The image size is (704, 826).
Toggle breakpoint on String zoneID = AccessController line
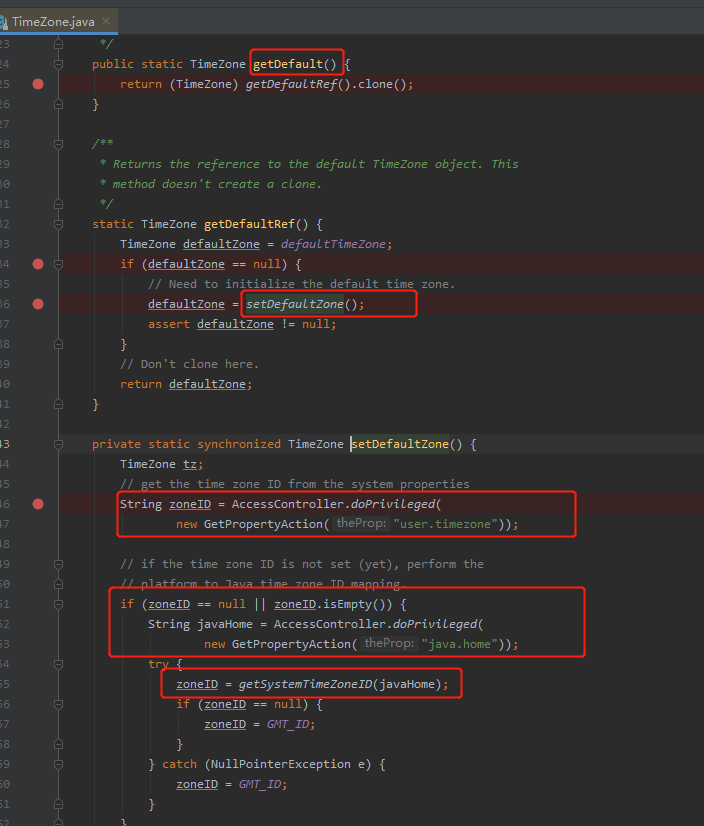coord(38,504)
